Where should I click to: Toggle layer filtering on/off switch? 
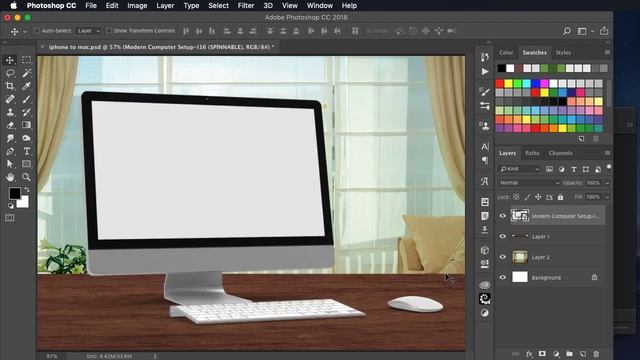(609, 167)
